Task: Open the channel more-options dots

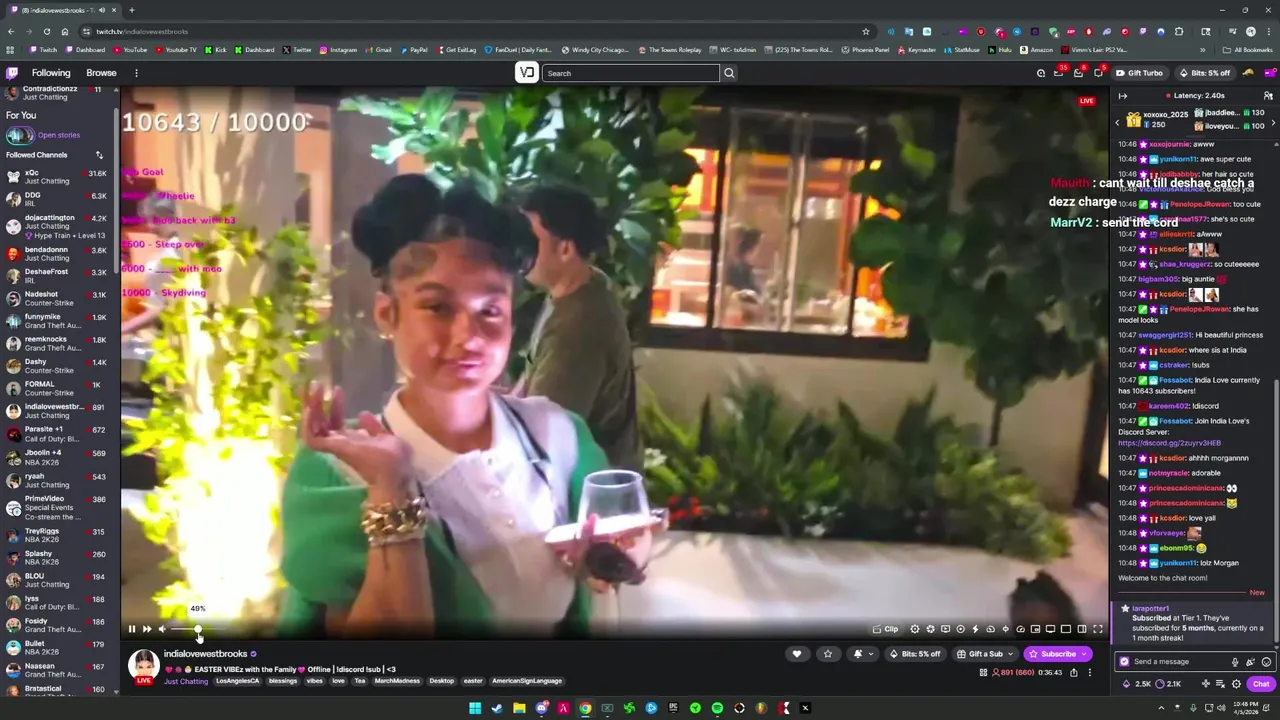Action: tap(1090, 673)
